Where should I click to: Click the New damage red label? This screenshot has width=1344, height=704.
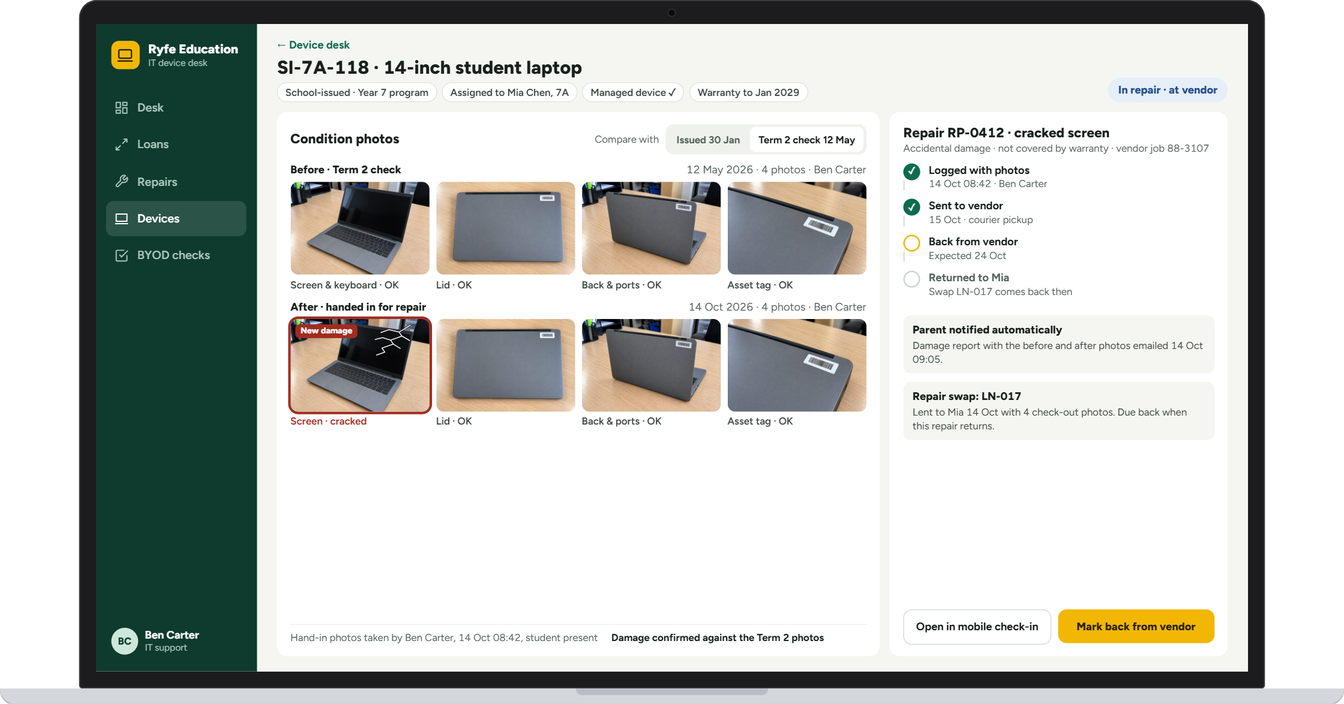coord(326,330)
